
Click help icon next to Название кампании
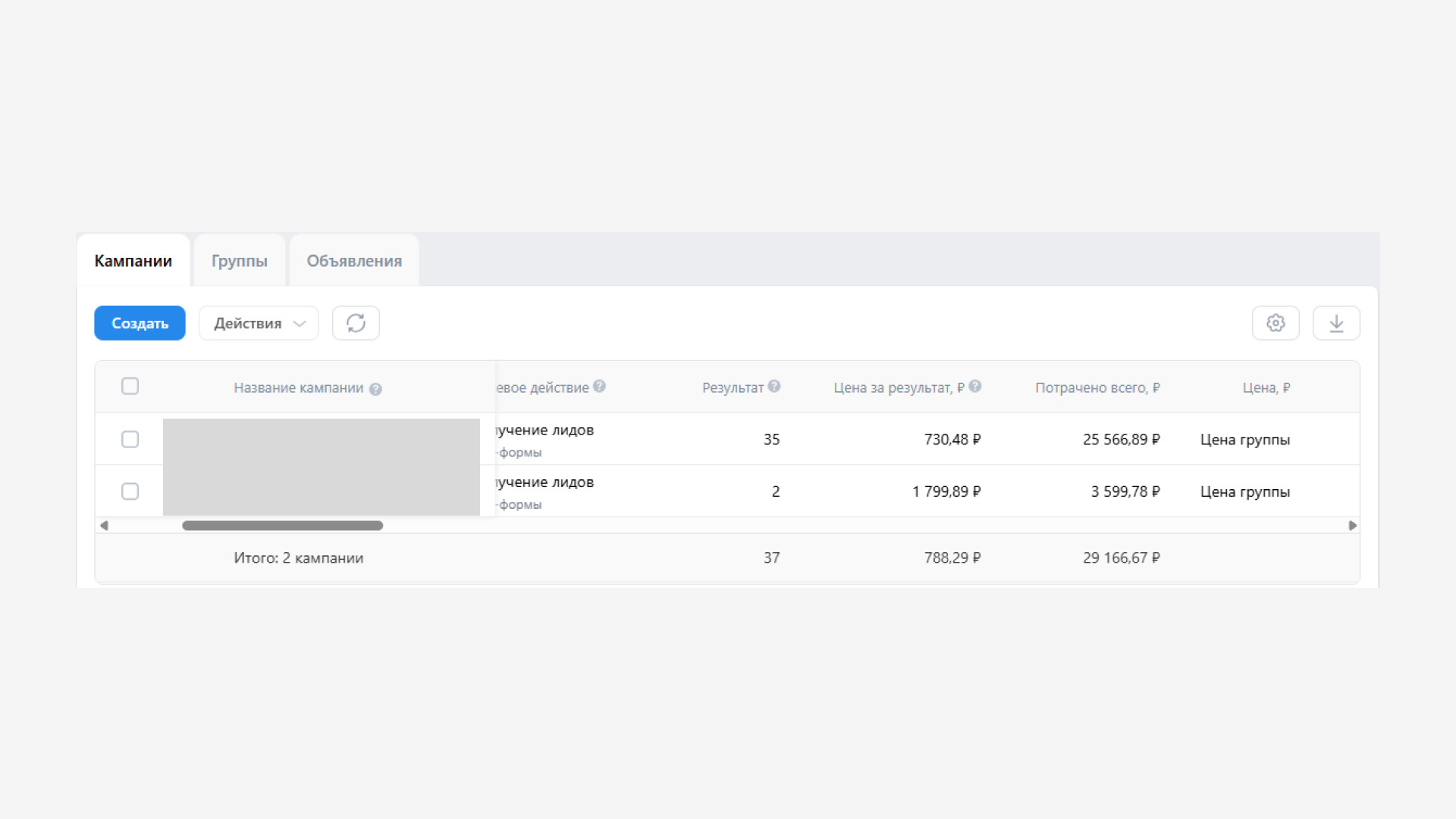[x=375, y=389]
